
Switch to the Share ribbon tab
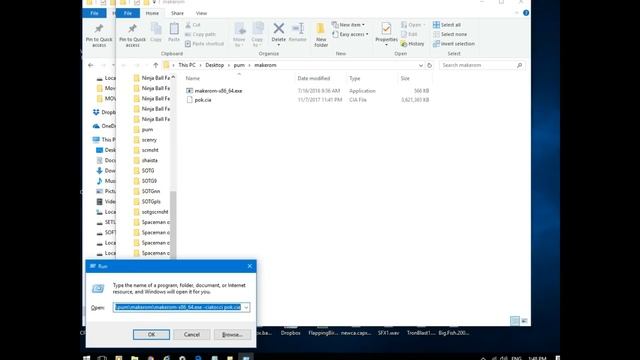tap(177, 13)
